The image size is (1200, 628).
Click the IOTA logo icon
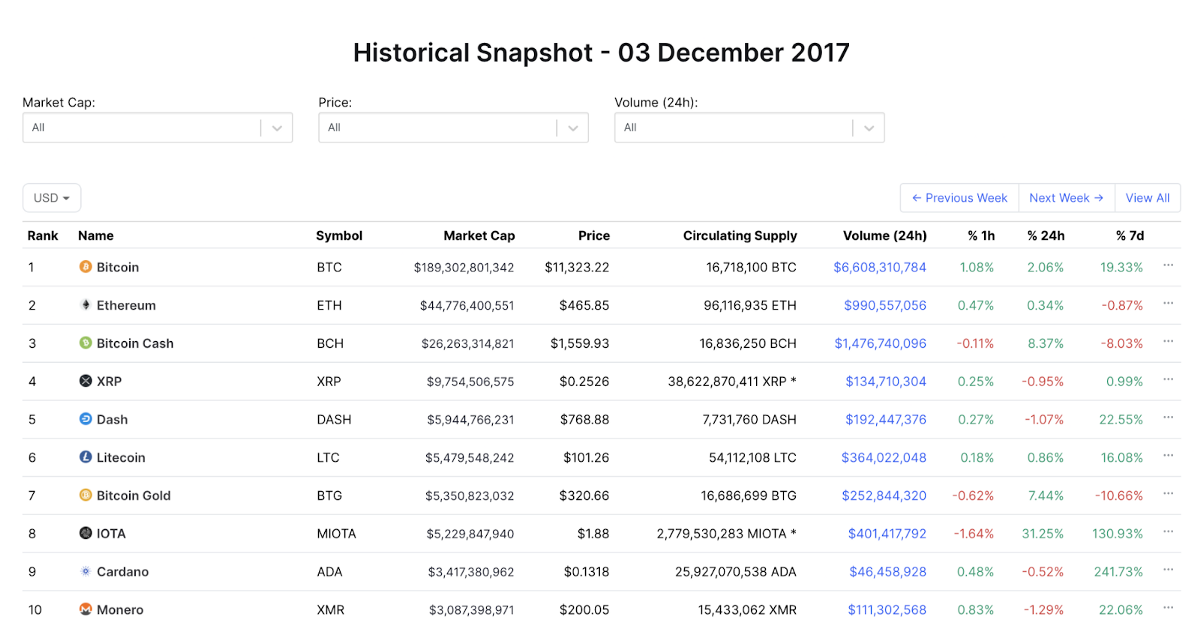85,533
